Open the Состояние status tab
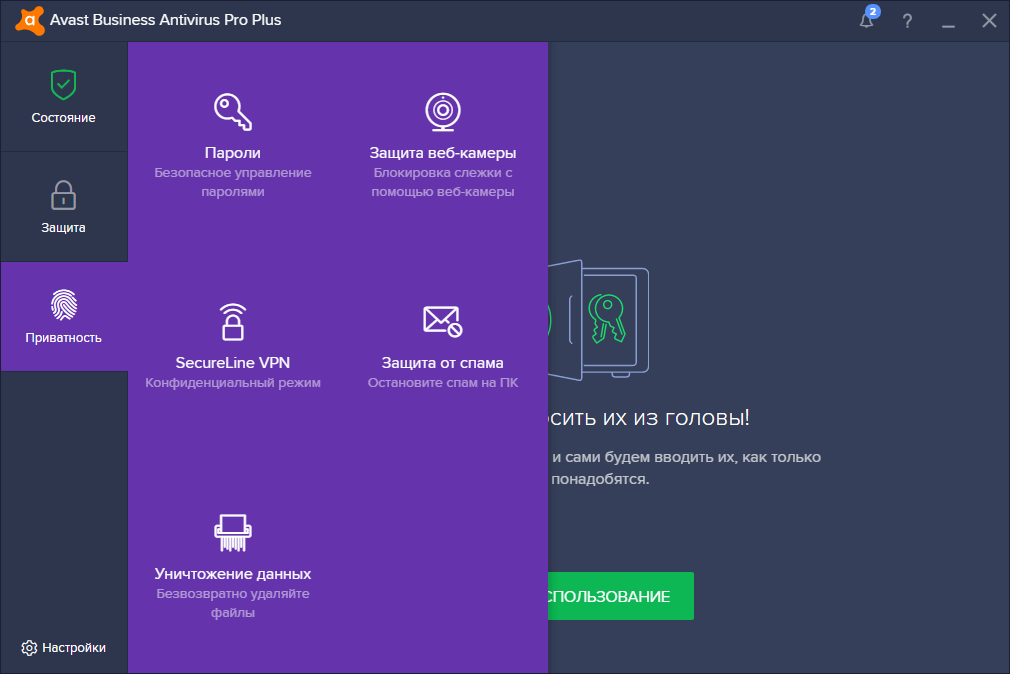The height and width of the screenshot is (674, 1010). coord(64,97)
